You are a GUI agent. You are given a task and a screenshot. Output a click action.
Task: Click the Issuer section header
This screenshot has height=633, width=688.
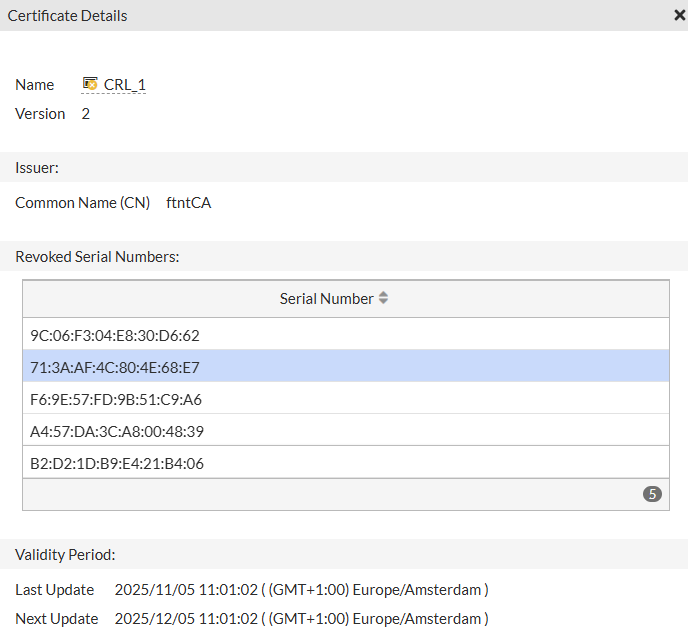(37, 167)
